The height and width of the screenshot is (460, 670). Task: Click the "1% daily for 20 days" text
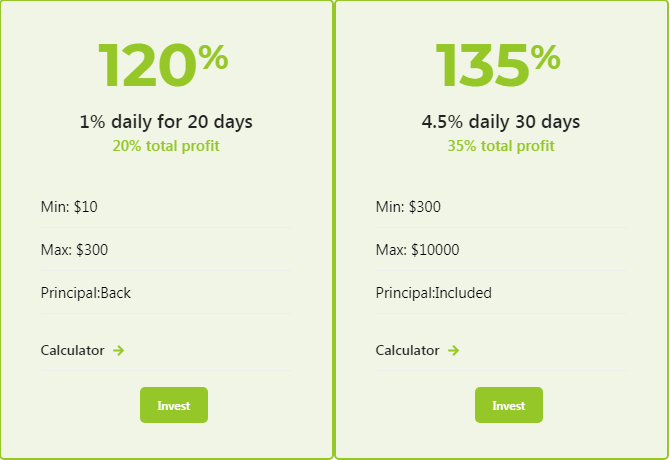click(166, 122)
